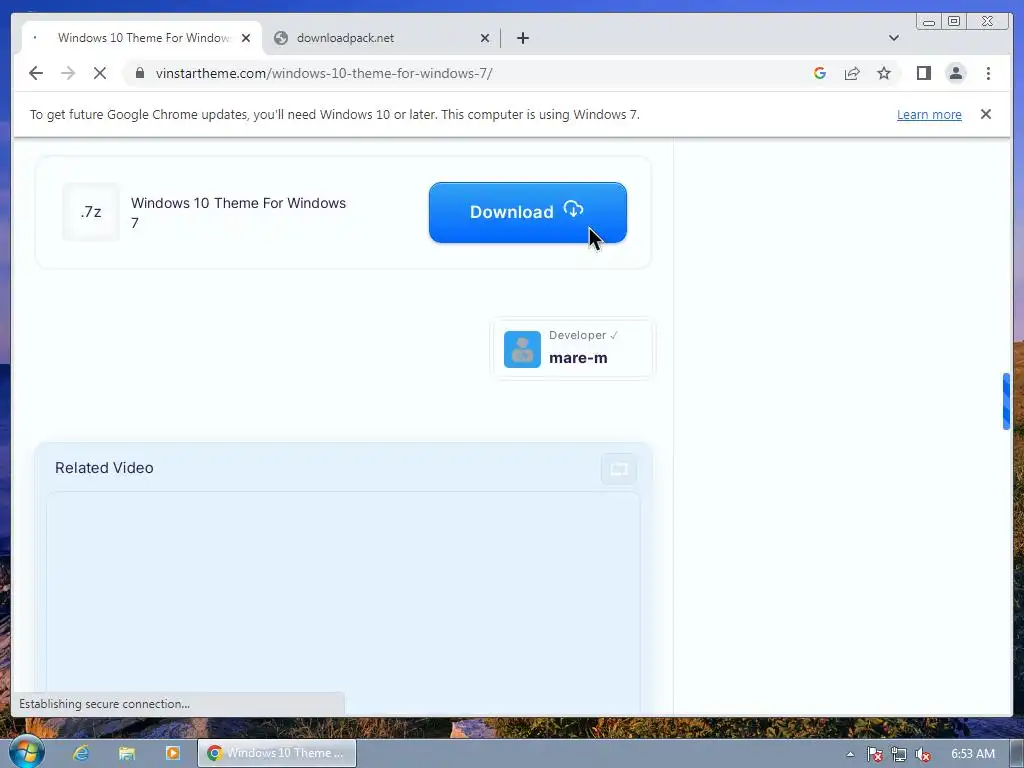Open Learn more link

(929, 115)
